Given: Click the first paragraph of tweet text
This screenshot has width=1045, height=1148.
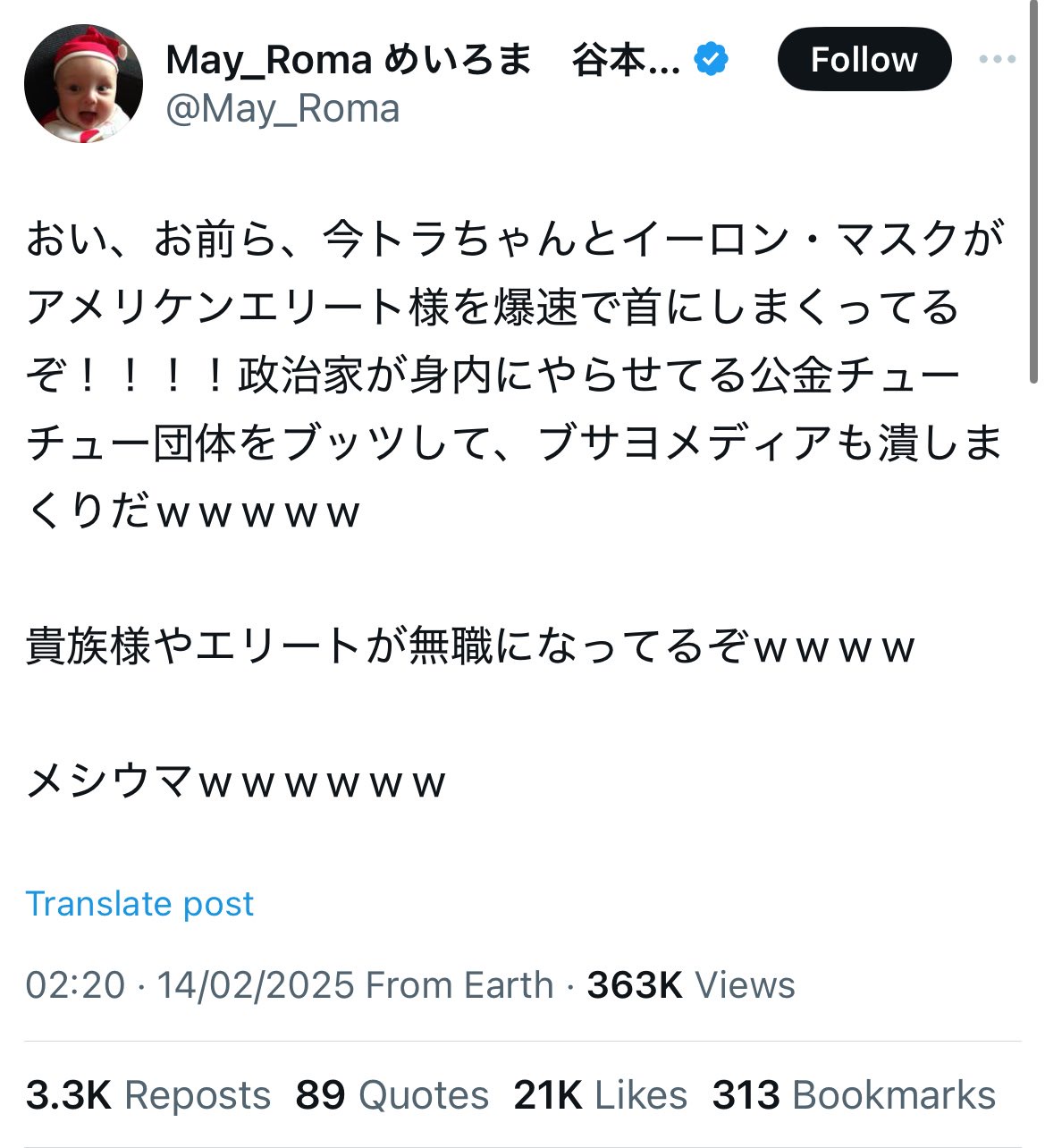Looking at the screenshot, I should 515,376.
